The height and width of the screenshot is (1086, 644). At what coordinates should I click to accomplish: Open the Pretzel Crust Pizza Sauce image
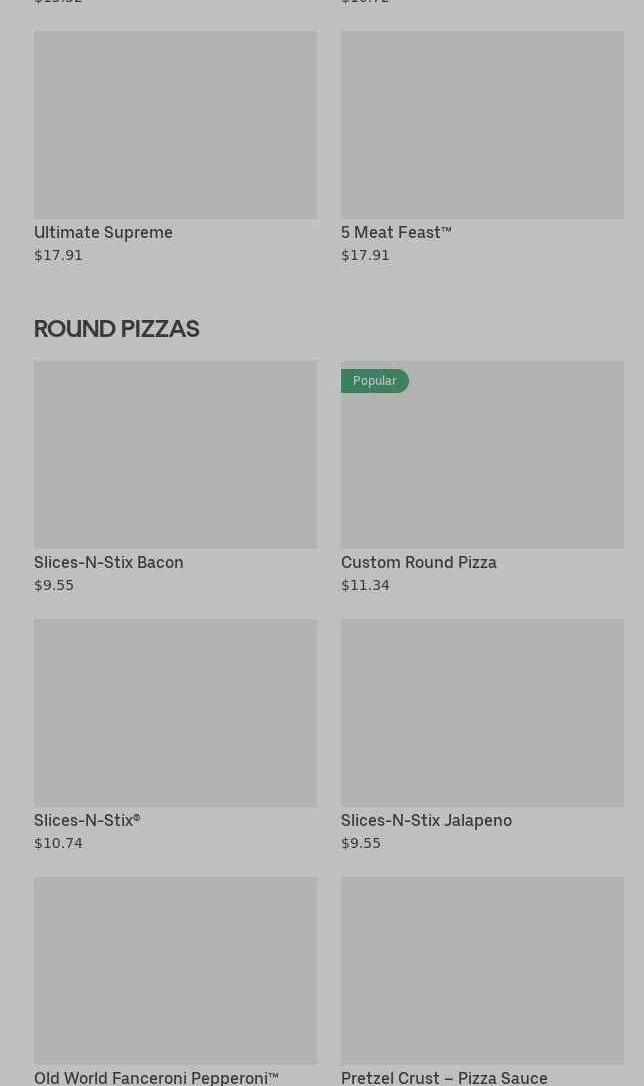482,970
